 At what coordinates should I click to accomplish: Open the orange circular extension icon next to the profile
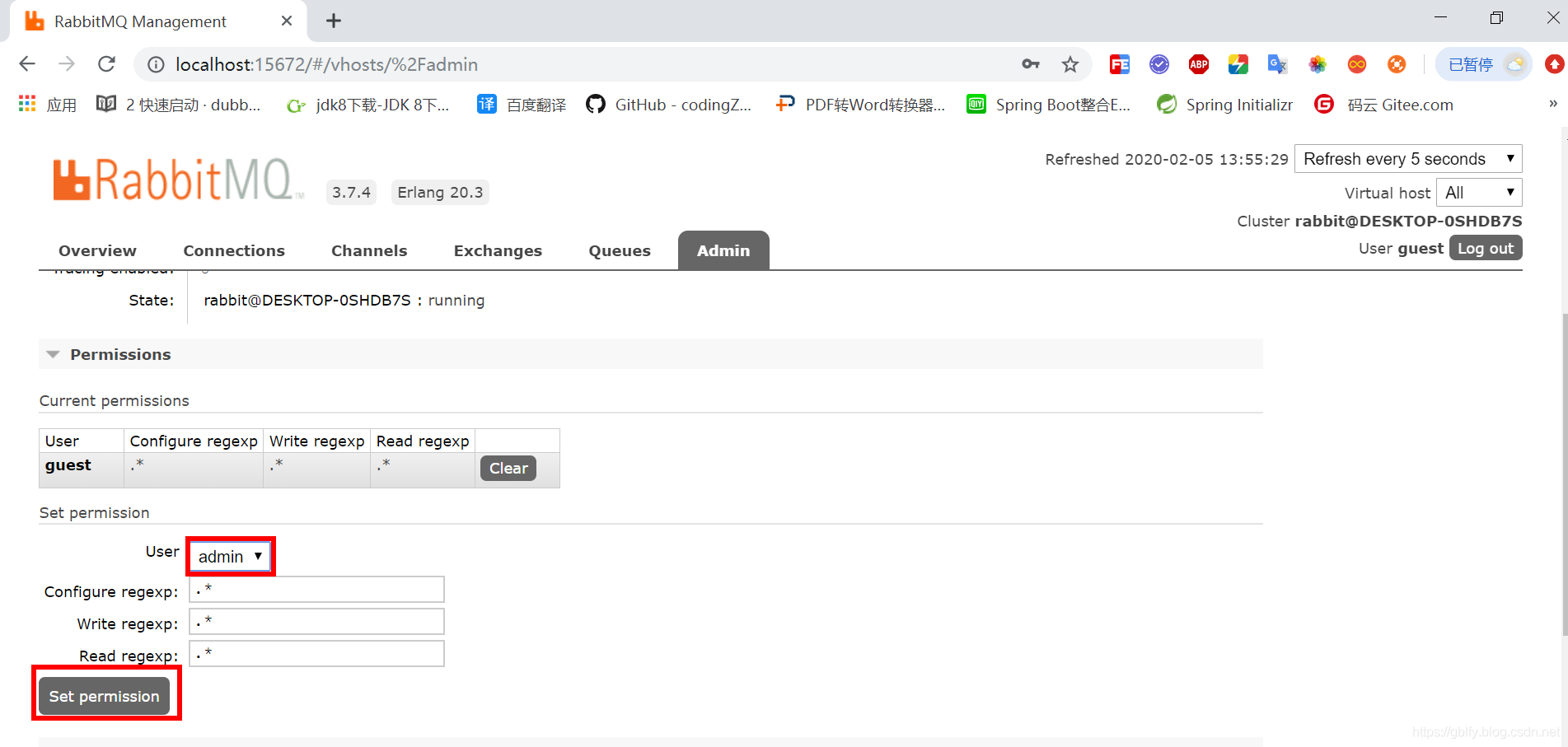coord(1397,64)
